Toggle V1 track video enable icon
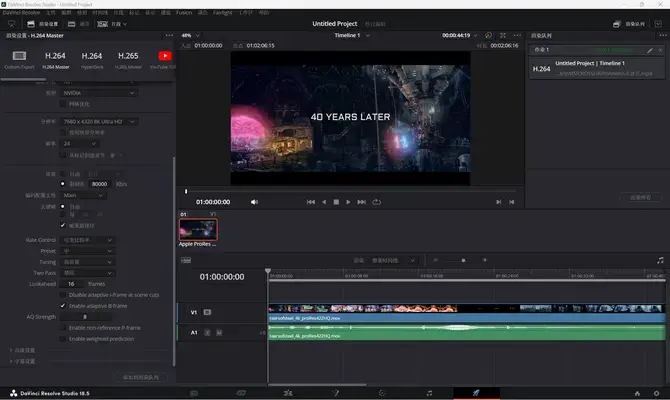The height and width of the screenshot is (400, 670). (207, 312)
